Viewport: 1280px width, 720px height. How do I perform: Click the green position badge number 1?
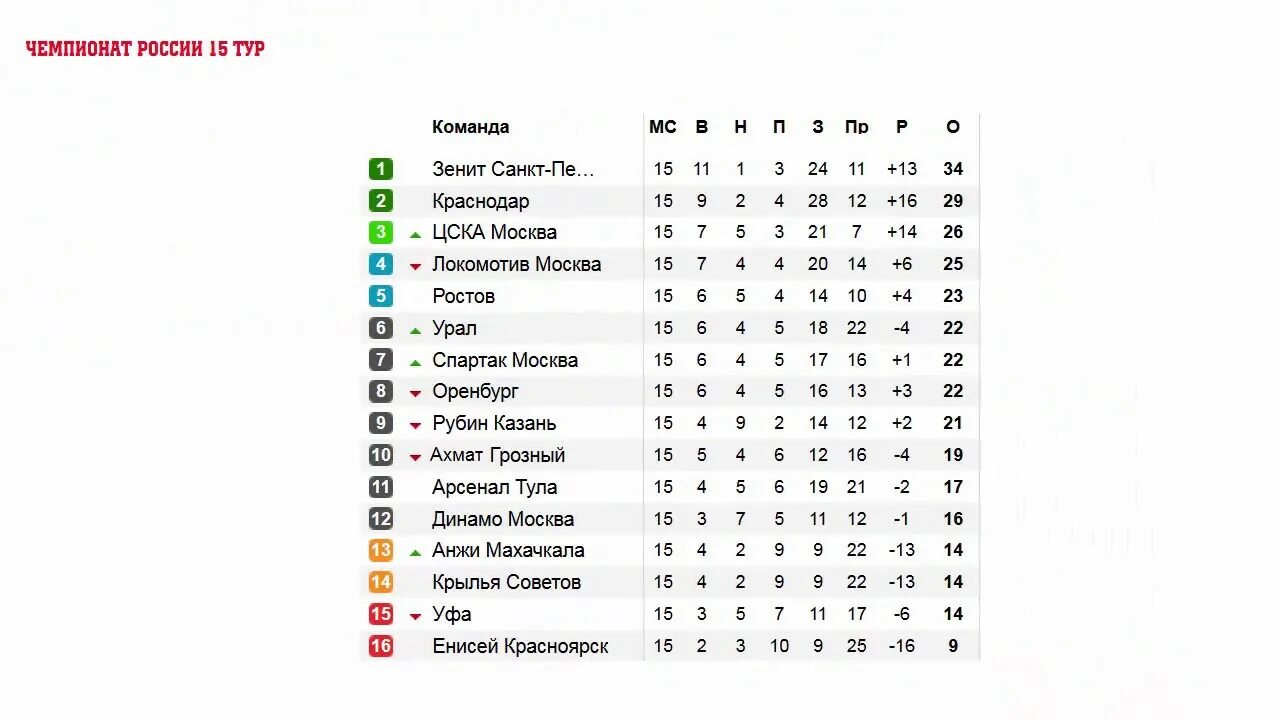pos(380,169)
